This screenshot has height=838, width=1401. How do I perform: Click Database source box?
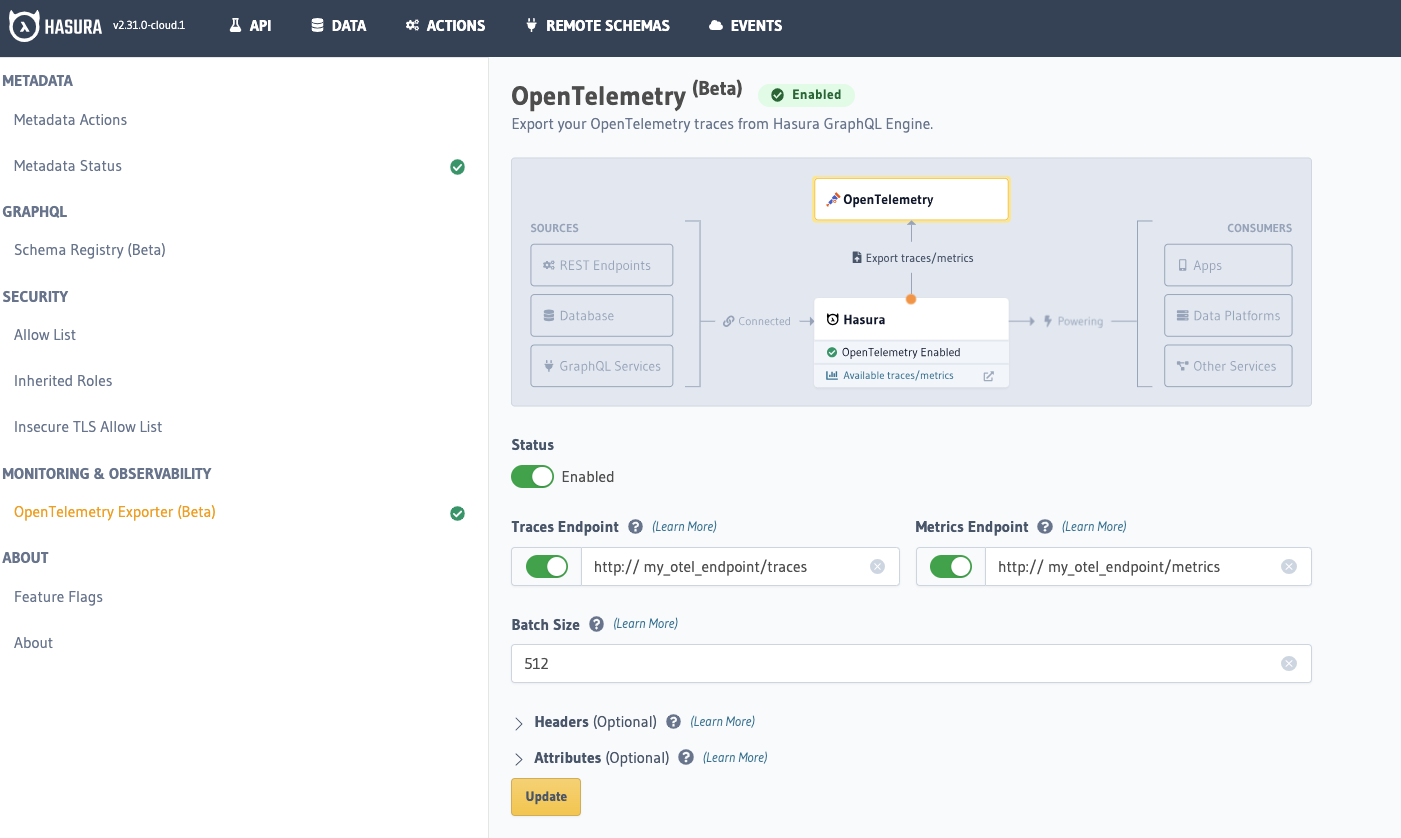pyautogui.click(x=602, y=315)
